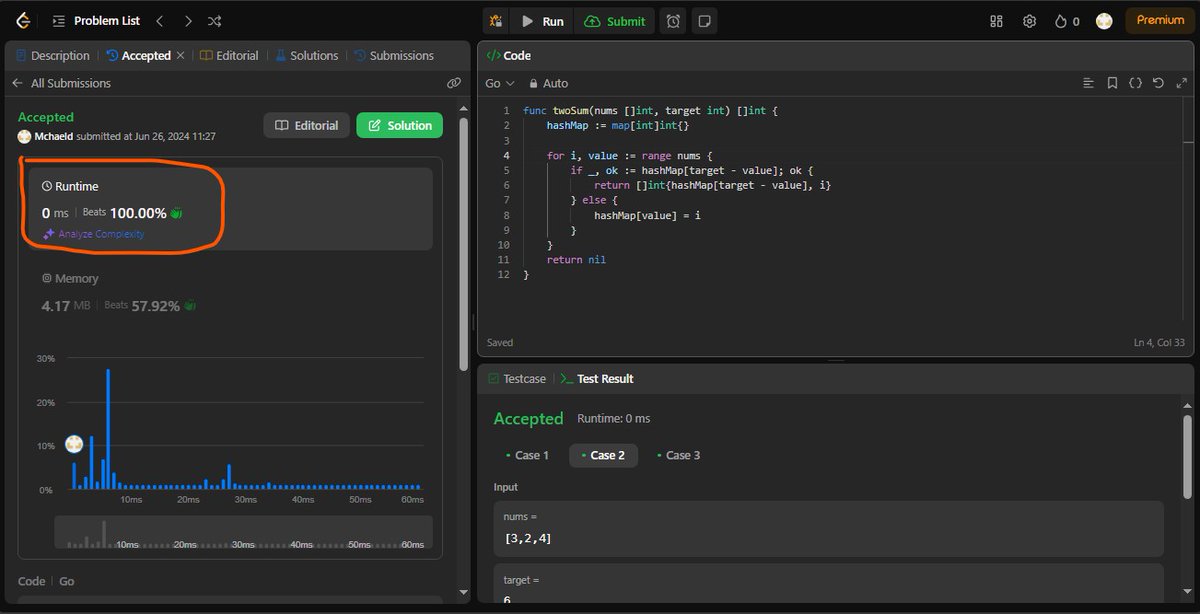The width and height of the screenshot is (1200, 614).
Task: Click the streak flame counter
Action: click(x=1067, y=21)
